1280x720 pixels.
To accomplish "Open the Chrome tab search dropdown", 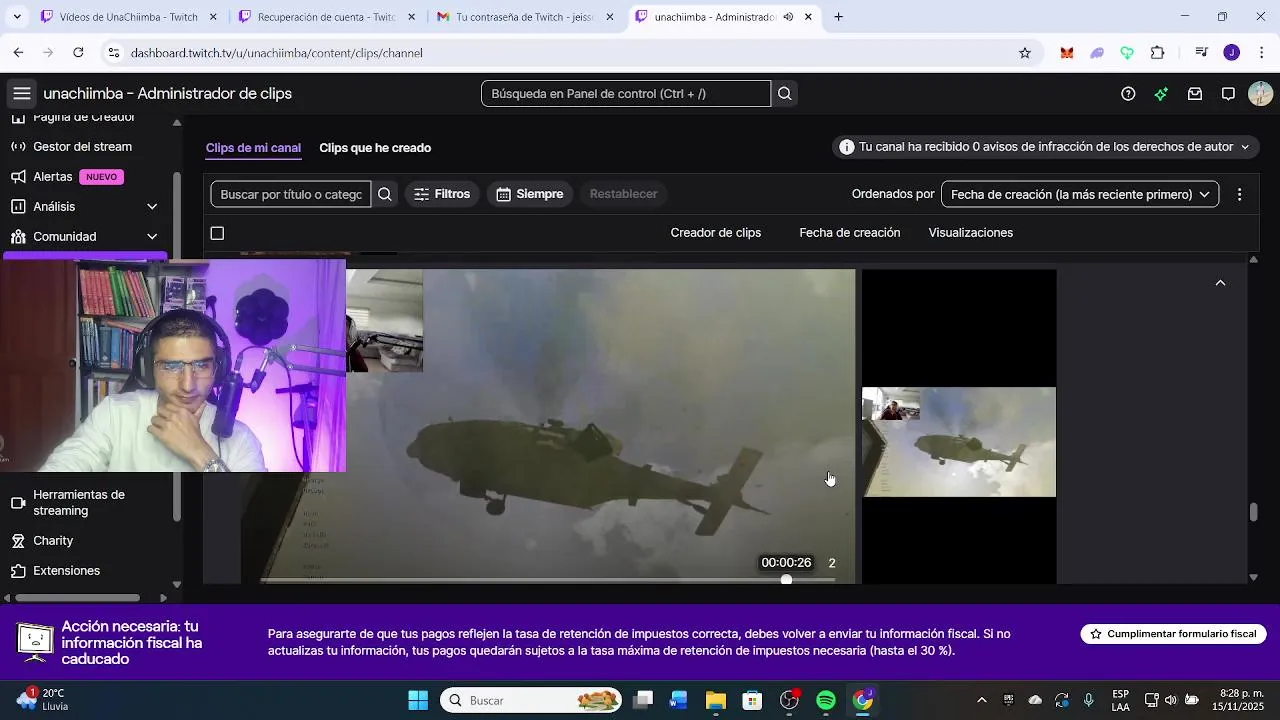I will pyautogui.click(x=16, y=17).
